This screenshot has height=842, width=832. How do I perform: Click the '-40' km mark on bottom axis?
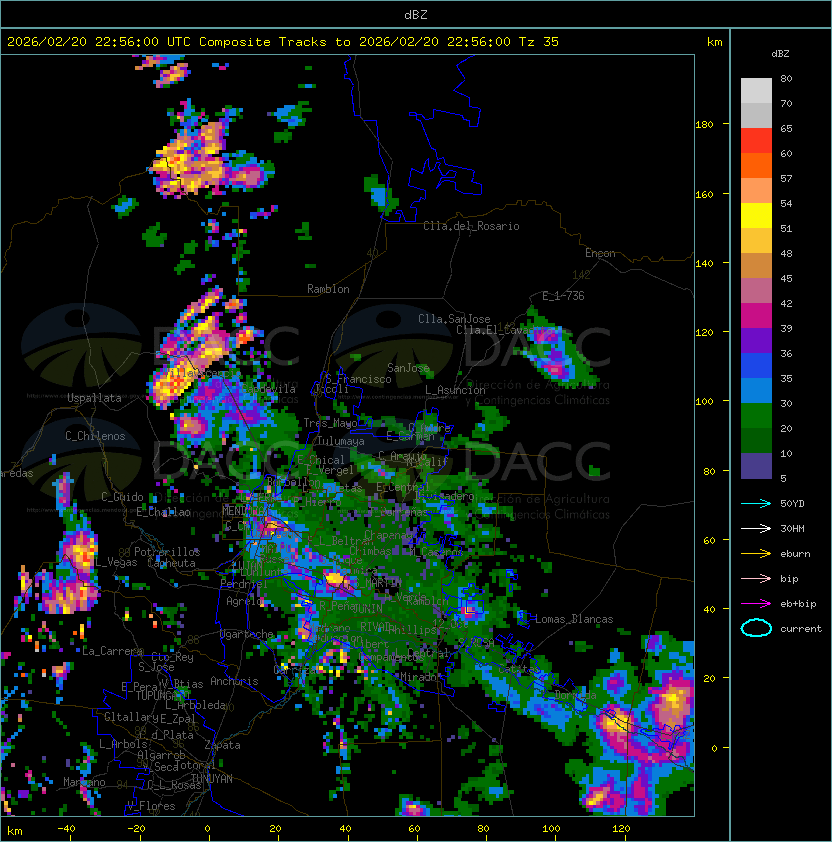coord(66,829)
